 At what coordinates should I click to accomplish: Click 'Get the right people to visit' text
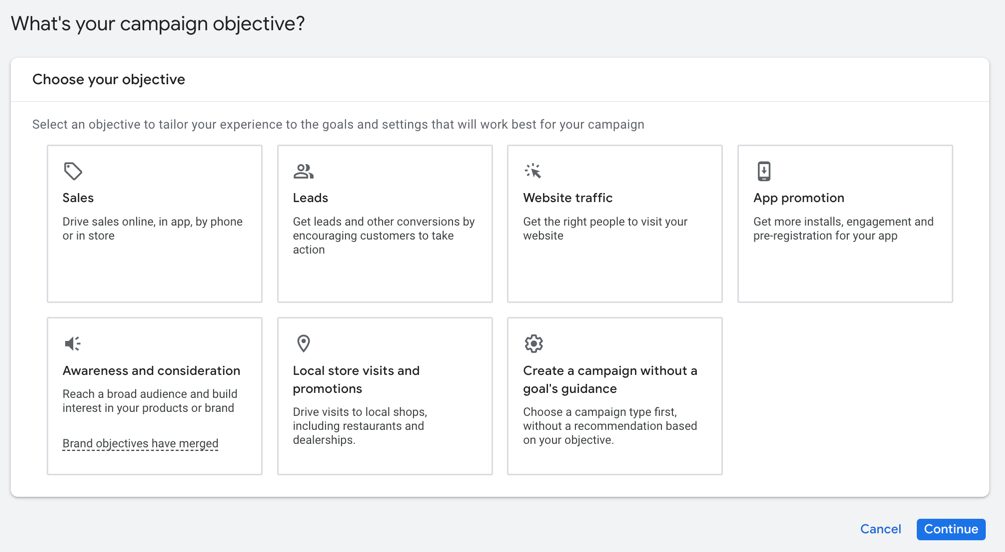[604, 229]
